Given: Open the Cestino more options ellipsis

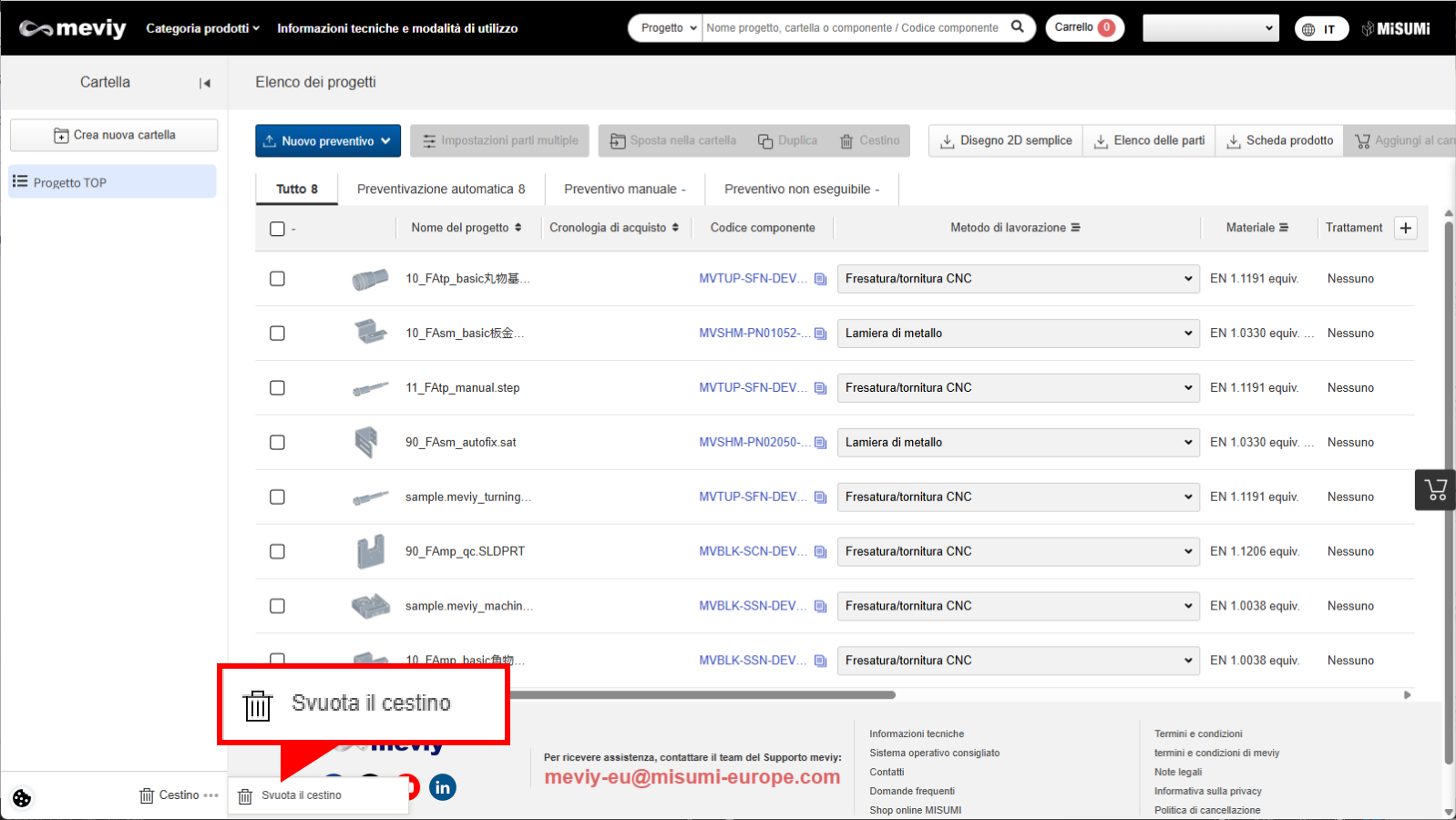Looking at the screenshot, I should tap(211, 795).
